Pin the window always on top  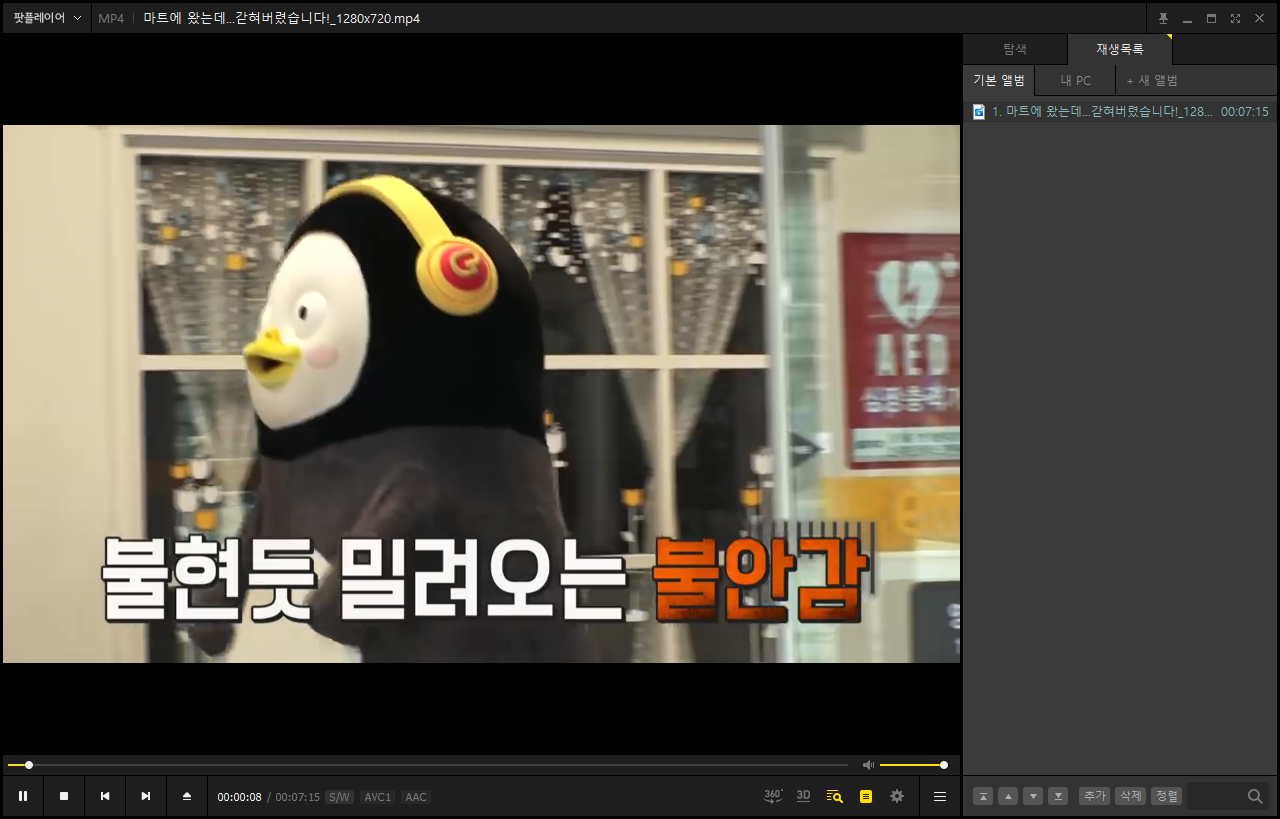[1163, 18]
